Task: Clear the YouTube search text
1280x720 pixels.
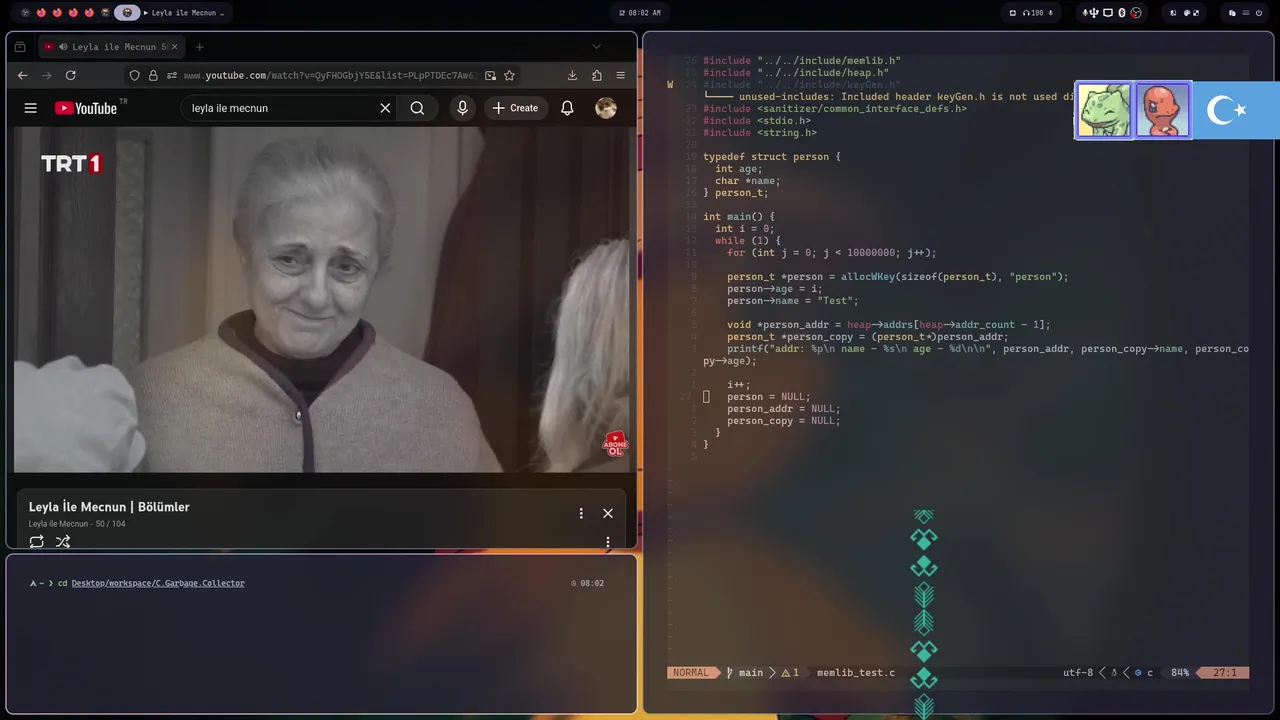Action: (x=385, y=108)
